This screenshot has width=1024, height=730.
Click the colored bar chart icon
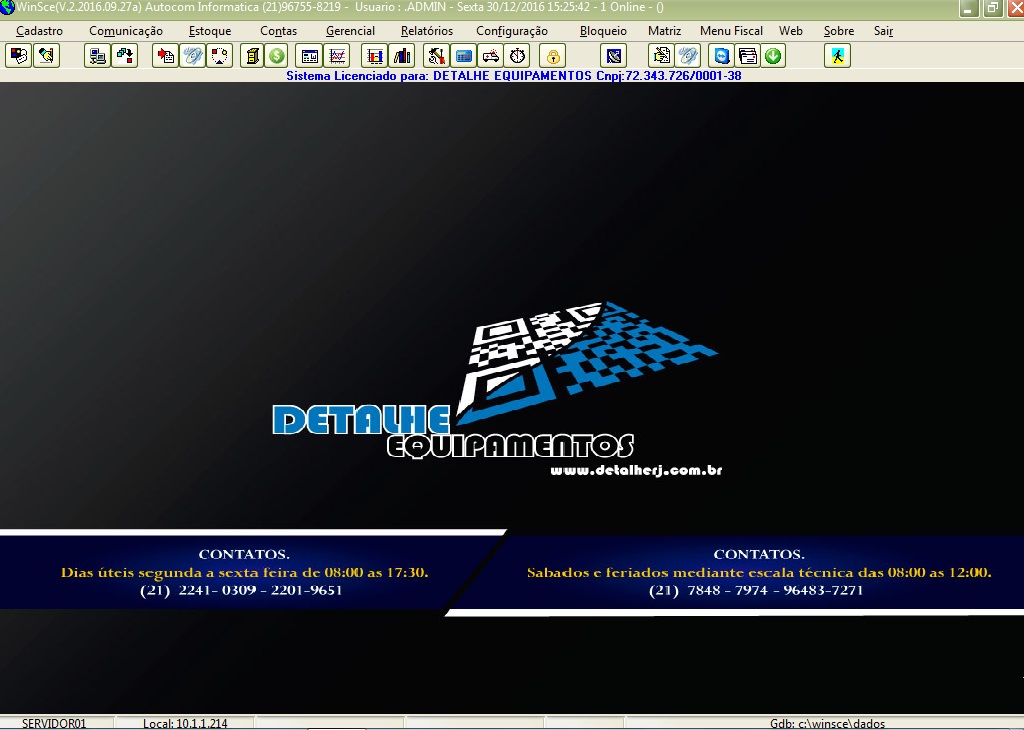coord(374,56)
